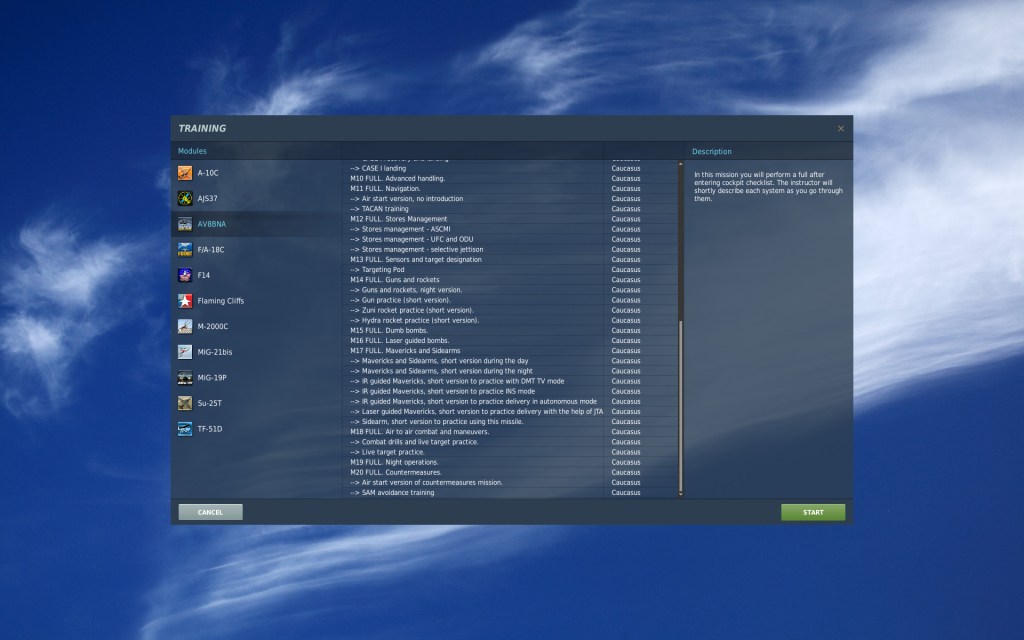The image size is (1024, 640).
Task: Select M10 FULL. Advanced handling mission
Action: pyautogui.click(x=399, y=178)
